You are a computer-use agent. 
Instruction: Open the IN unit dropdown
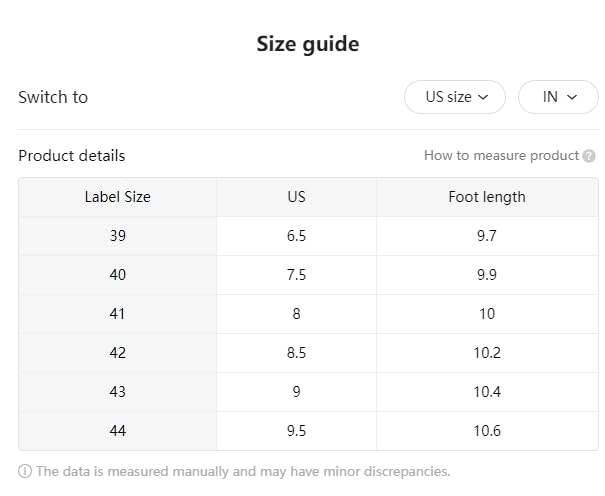[x=558, y=97]
